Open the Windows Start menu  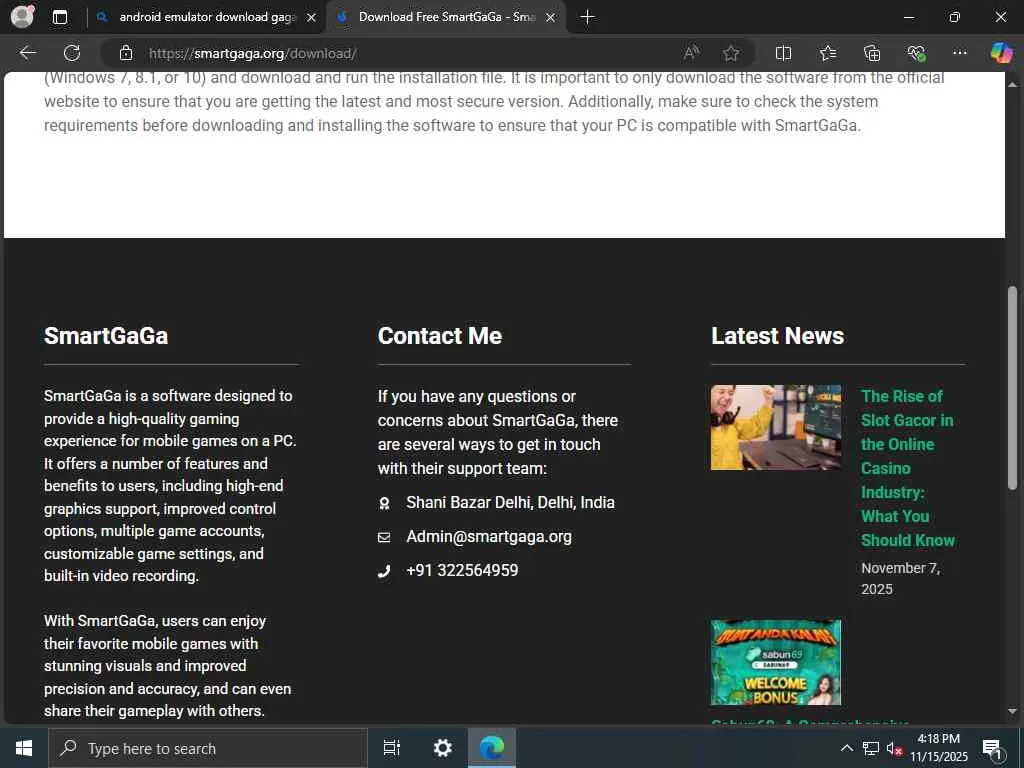[x=24, y=748]
